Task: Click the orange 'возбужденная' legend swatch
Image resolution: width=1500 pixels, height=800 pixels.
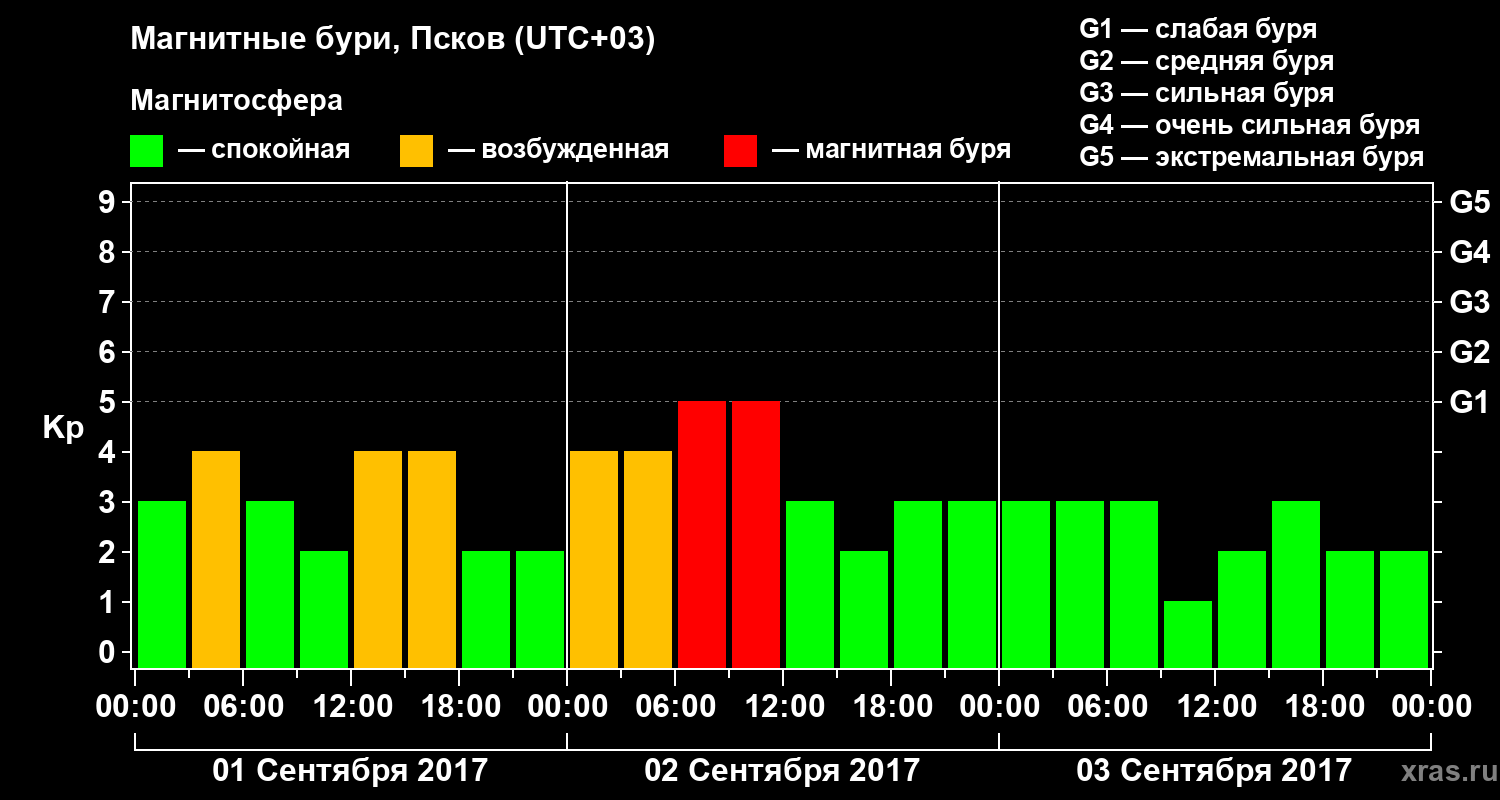Action: coord(416,151)
